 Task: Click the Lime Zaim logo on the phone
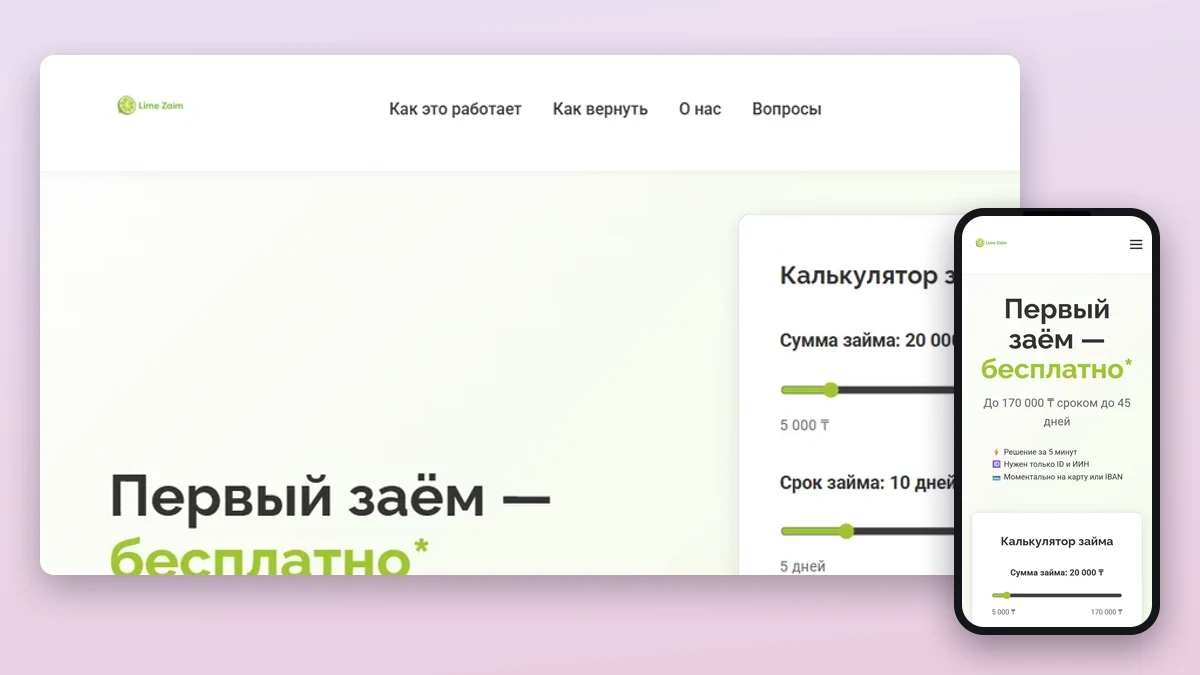[x=991, y=243]
